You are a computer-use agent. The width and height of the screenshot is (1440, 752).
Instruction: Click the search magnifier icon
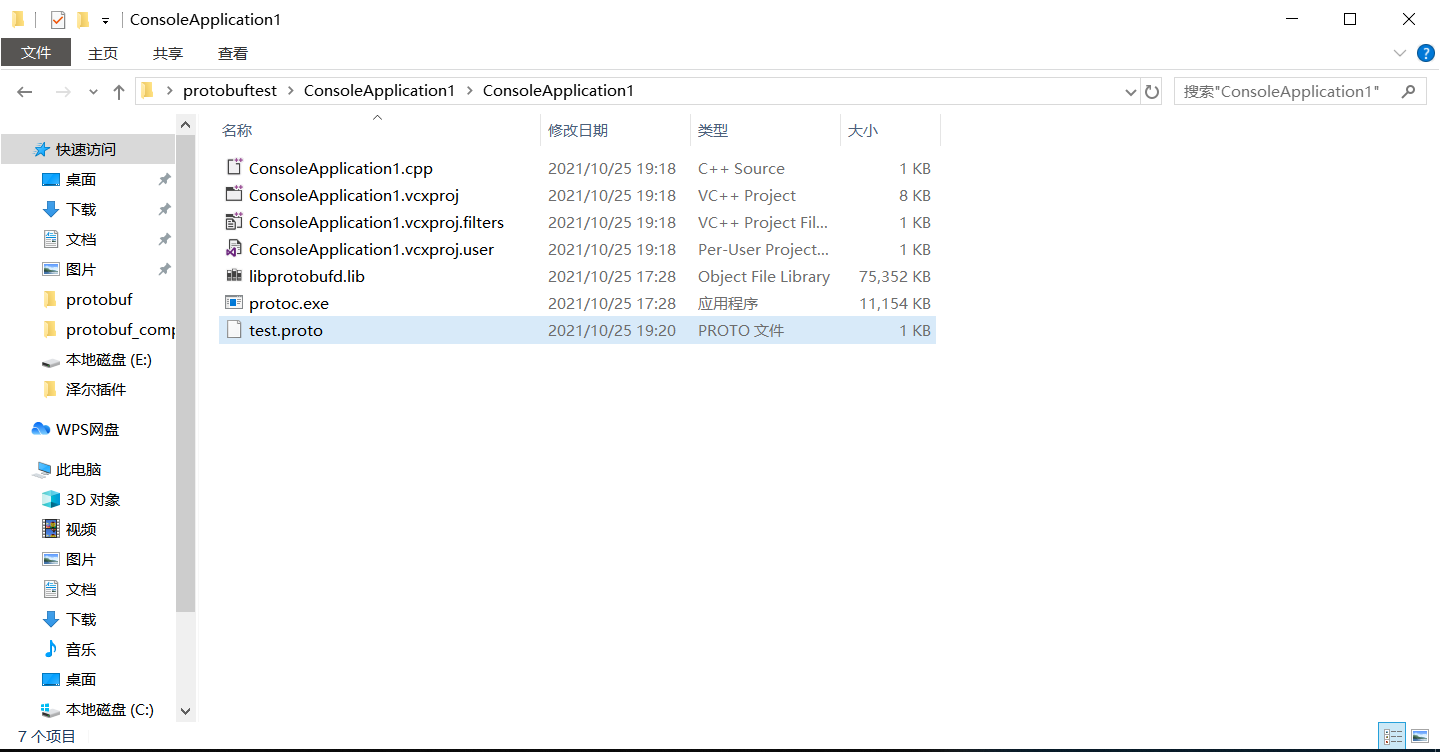pyautogui.click(x=1409, y=91)
